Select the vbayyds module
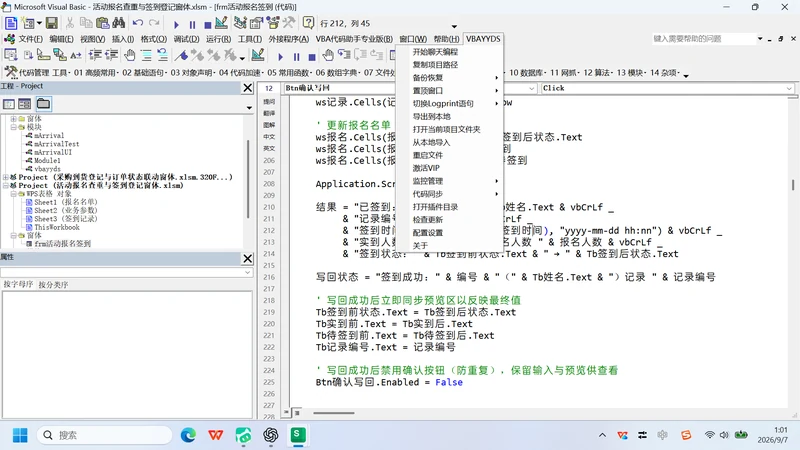This screenshot has width=800, height=450. [x=47, y=169]
